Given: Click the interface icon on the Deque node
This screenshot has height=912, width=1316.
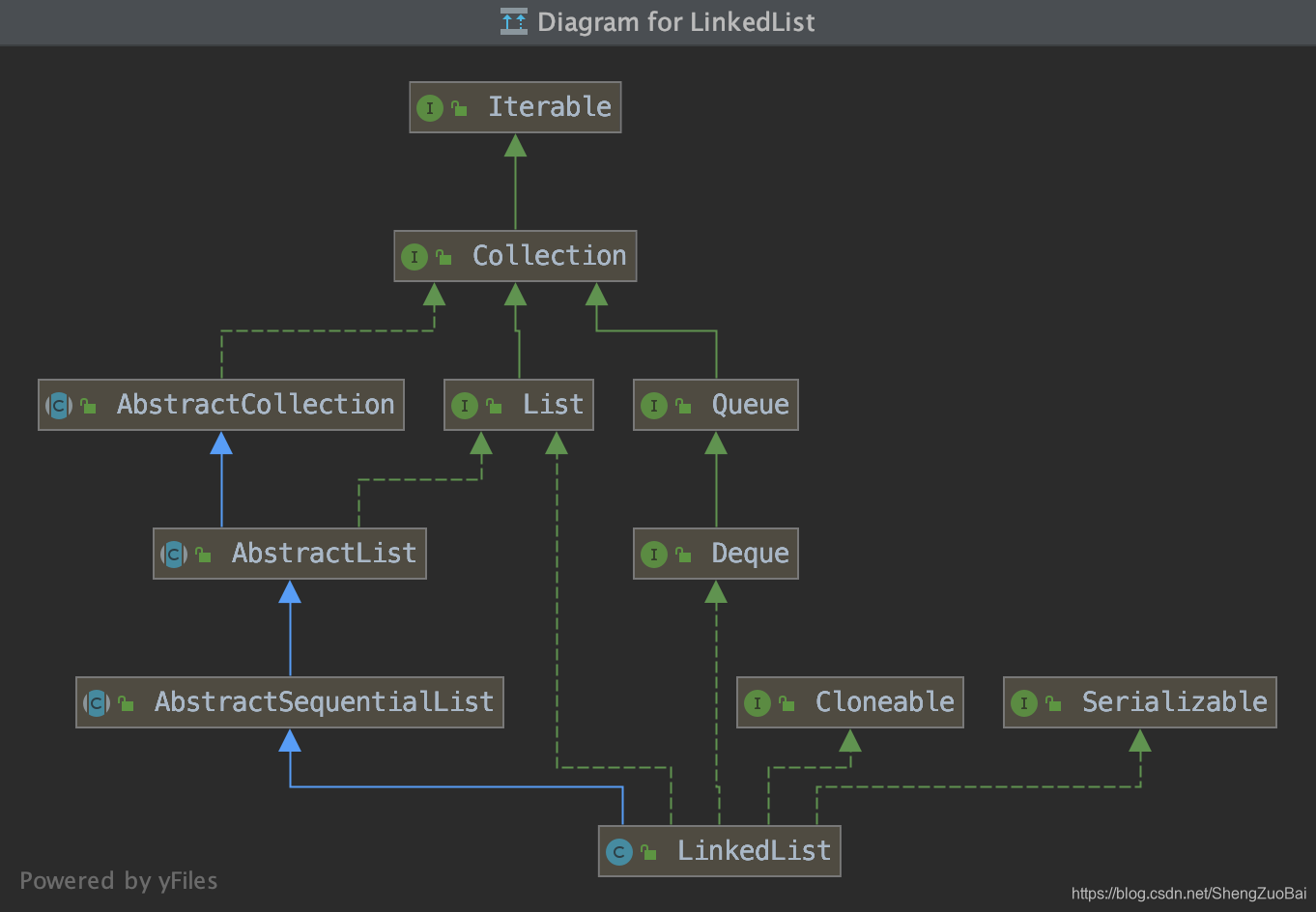Looking at the screenshot, I should coord(655,554).
